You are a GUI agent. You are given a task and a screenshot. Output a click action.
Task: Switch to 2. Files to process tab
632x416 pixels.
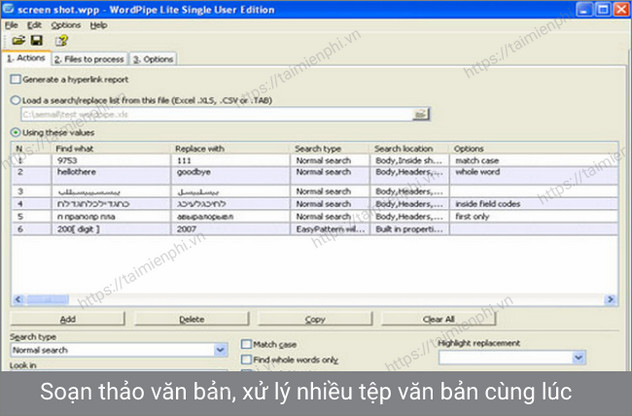(90, 59)
